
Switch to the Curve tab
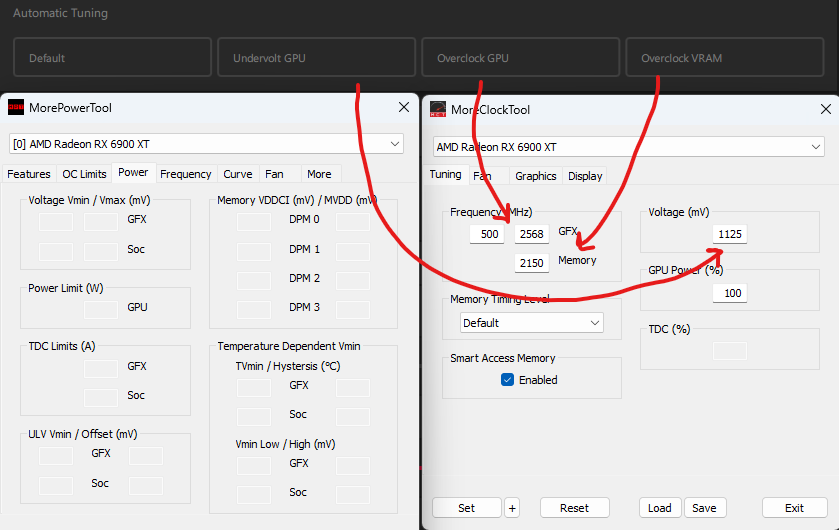pyautogui.click(x=238, y=174)
